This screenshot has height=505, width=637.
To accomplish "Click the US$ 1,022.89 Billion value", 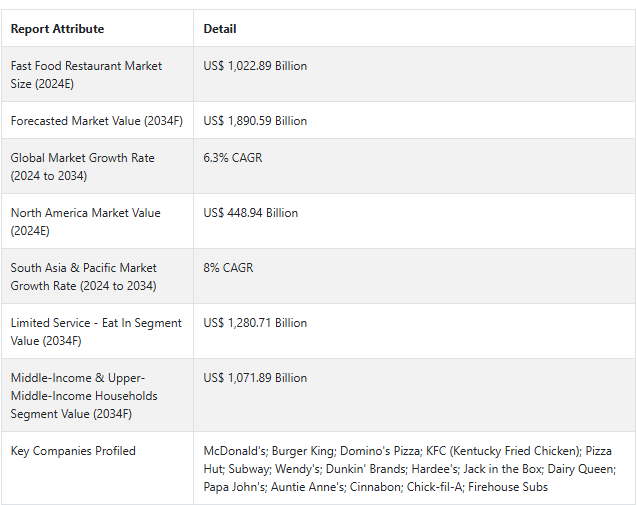I will (x=255, y=66).
